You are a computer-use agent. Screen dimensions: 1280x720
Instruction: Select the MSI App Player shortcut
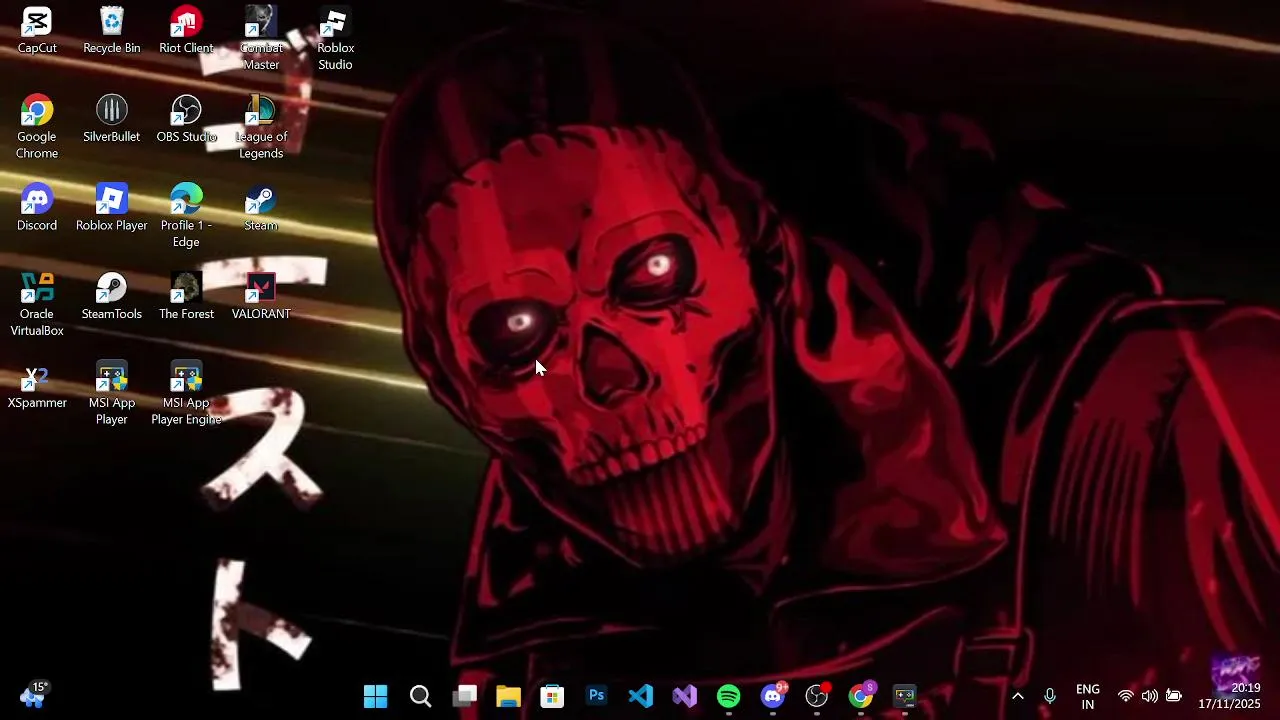(112, 394)
